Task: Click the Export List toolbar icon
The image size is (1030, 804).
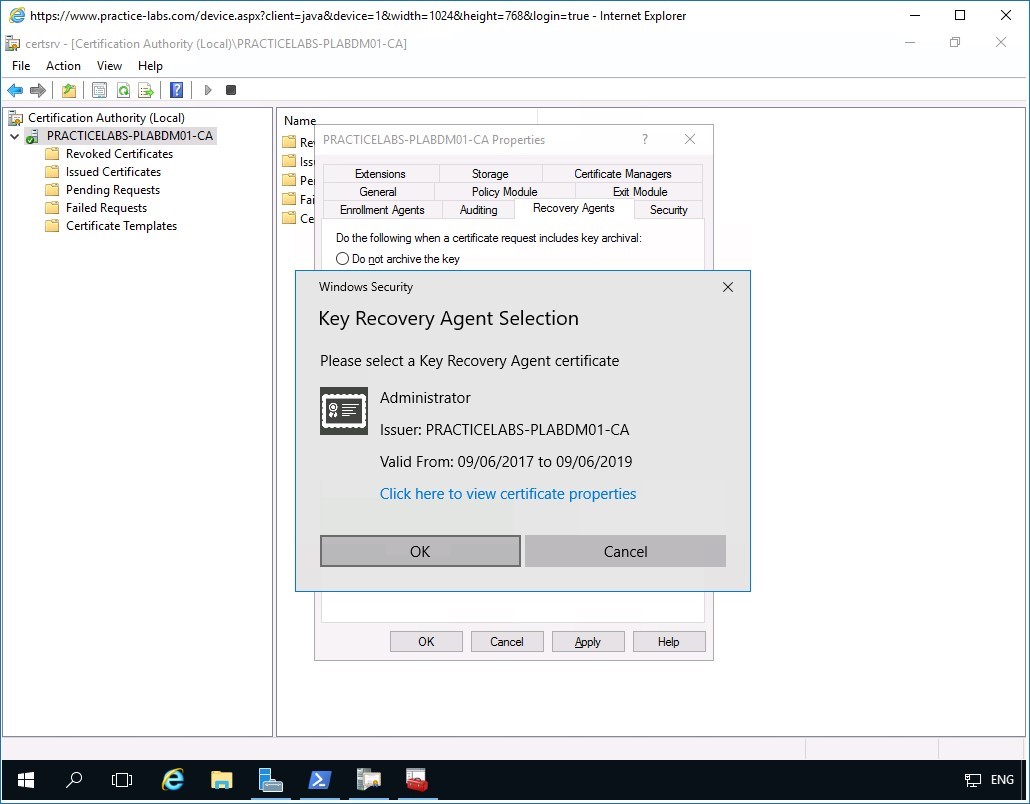Action: coord(146,90)
